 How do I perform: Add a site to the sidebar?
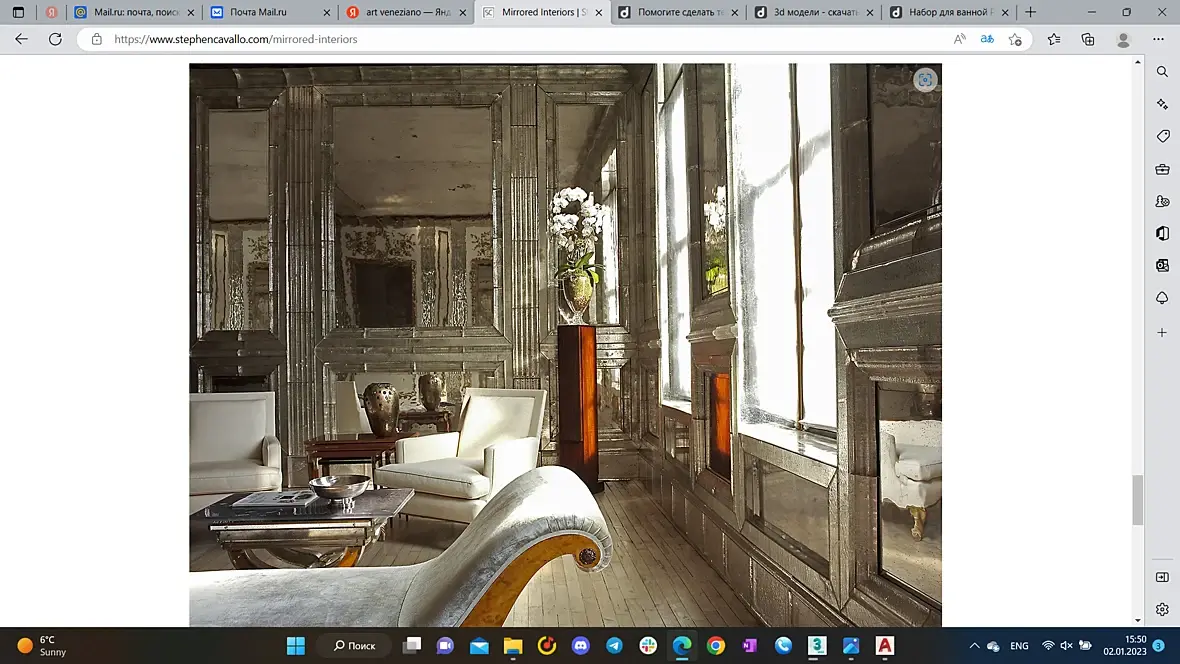1162,332
